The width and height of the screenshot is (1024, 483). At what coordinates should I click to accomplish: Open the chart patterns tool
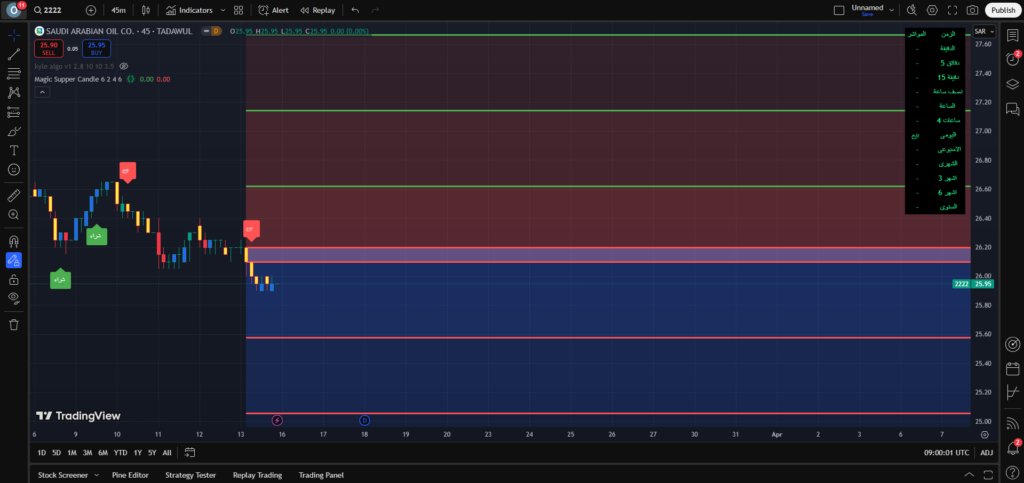point(14,93)
